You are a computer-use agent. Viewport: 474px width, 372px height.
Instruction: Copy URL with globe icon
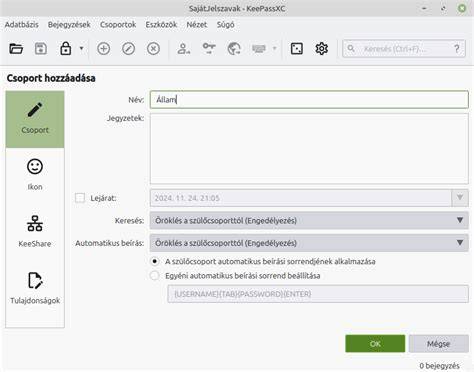[234, 49]
